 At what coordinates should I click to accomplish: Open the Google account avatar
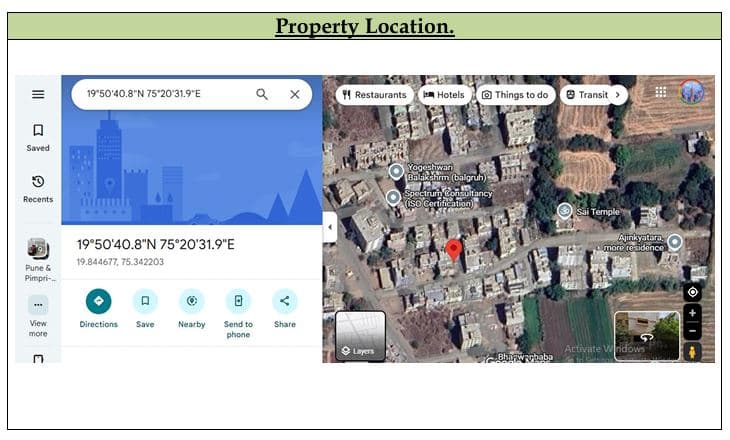(x=692, y=92)
